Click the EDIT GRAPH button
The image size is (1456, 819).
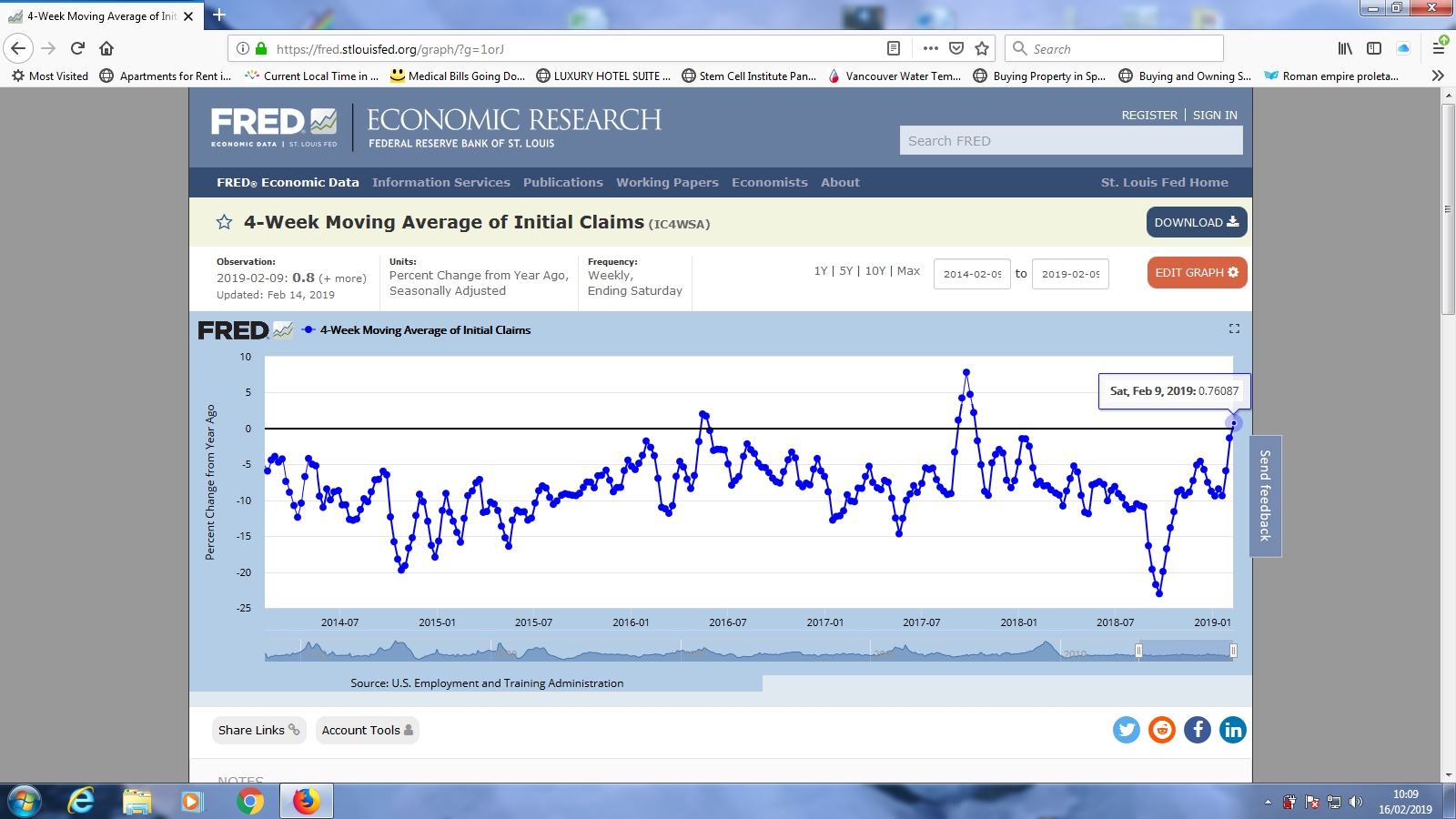click(1196, 272)
